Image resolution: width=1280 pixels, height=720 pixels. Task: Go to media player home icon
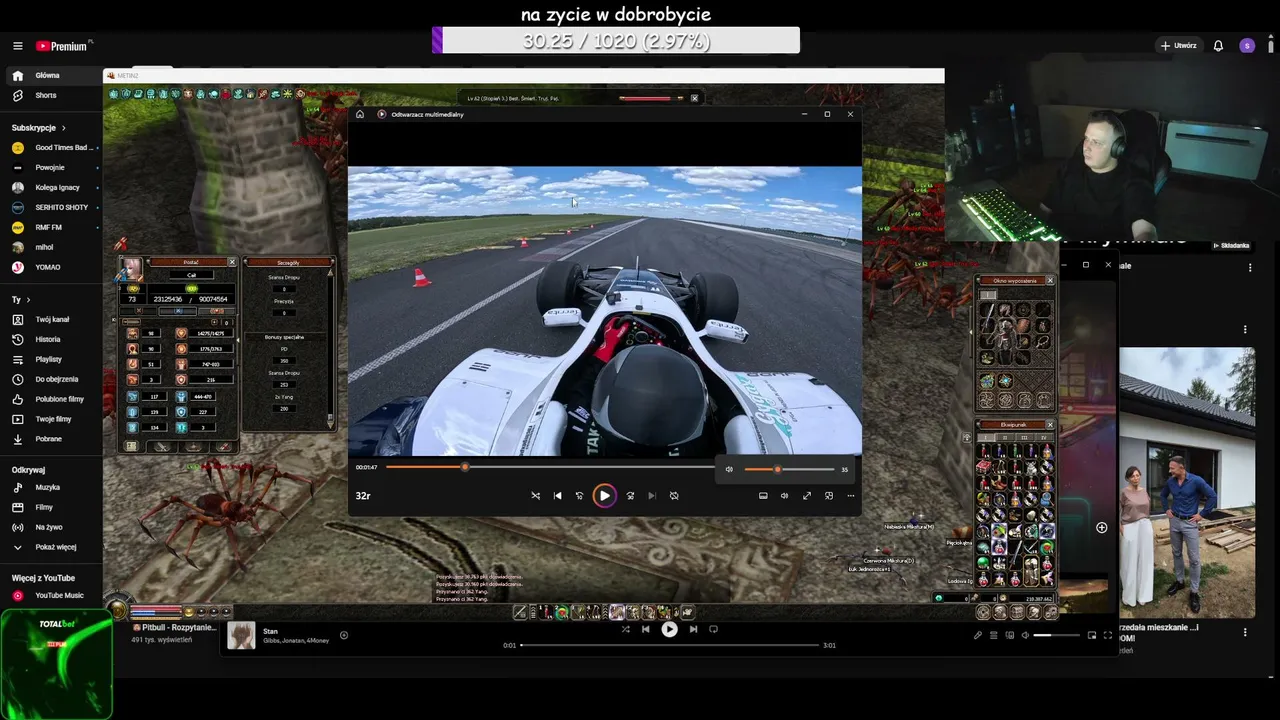coord(360,114)
